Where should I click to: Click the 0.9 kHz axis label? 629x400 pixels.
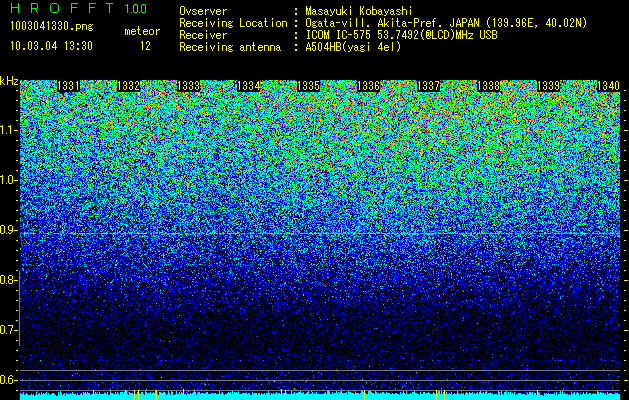pos(8,230)
